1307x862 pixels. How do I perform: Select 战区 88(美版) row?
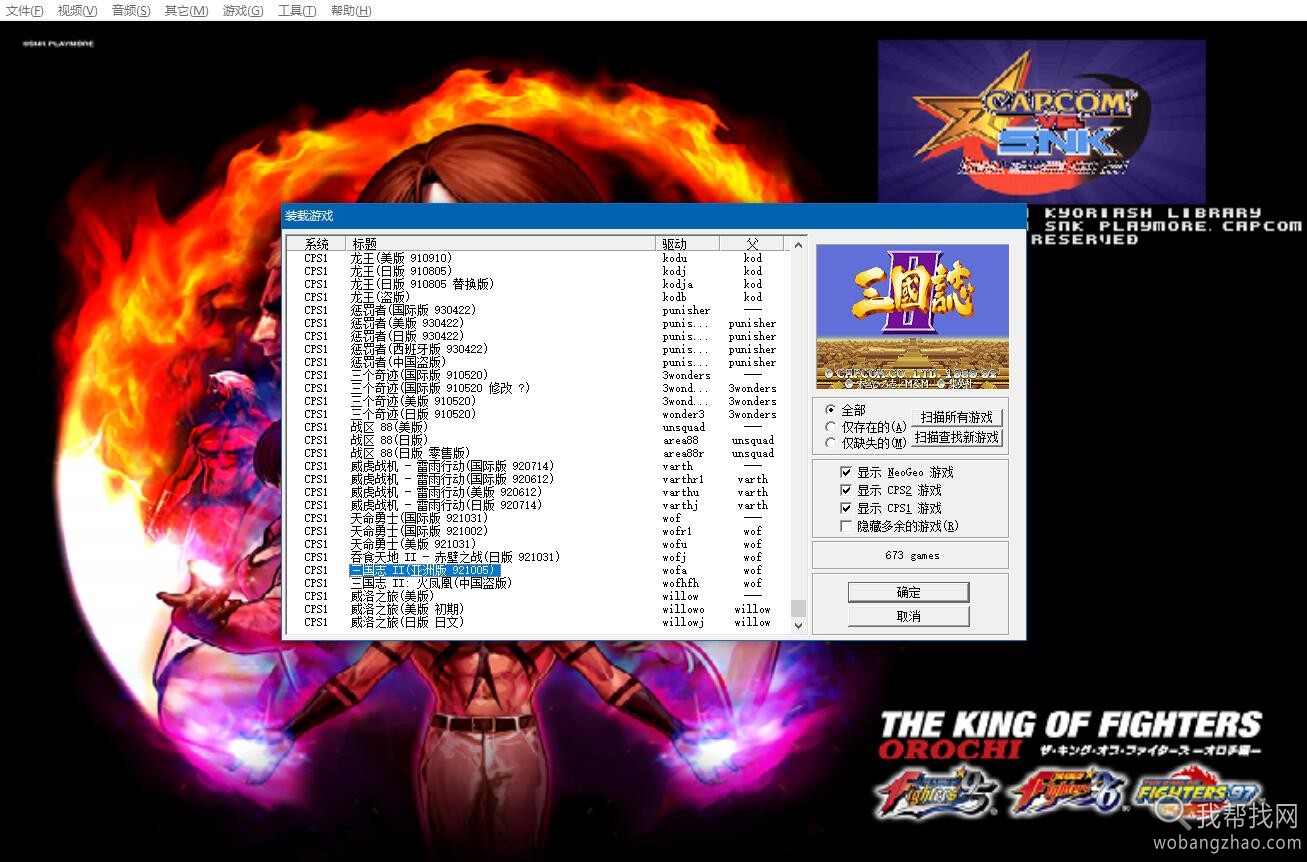pos(538,427)
